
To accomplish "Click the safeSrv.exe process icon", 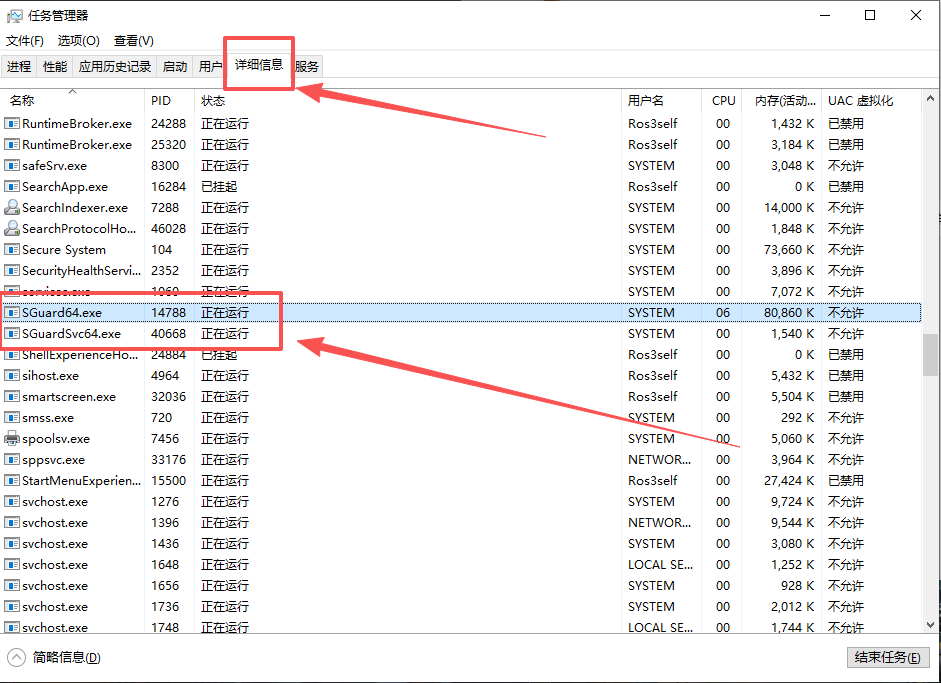I will point(12,166).
